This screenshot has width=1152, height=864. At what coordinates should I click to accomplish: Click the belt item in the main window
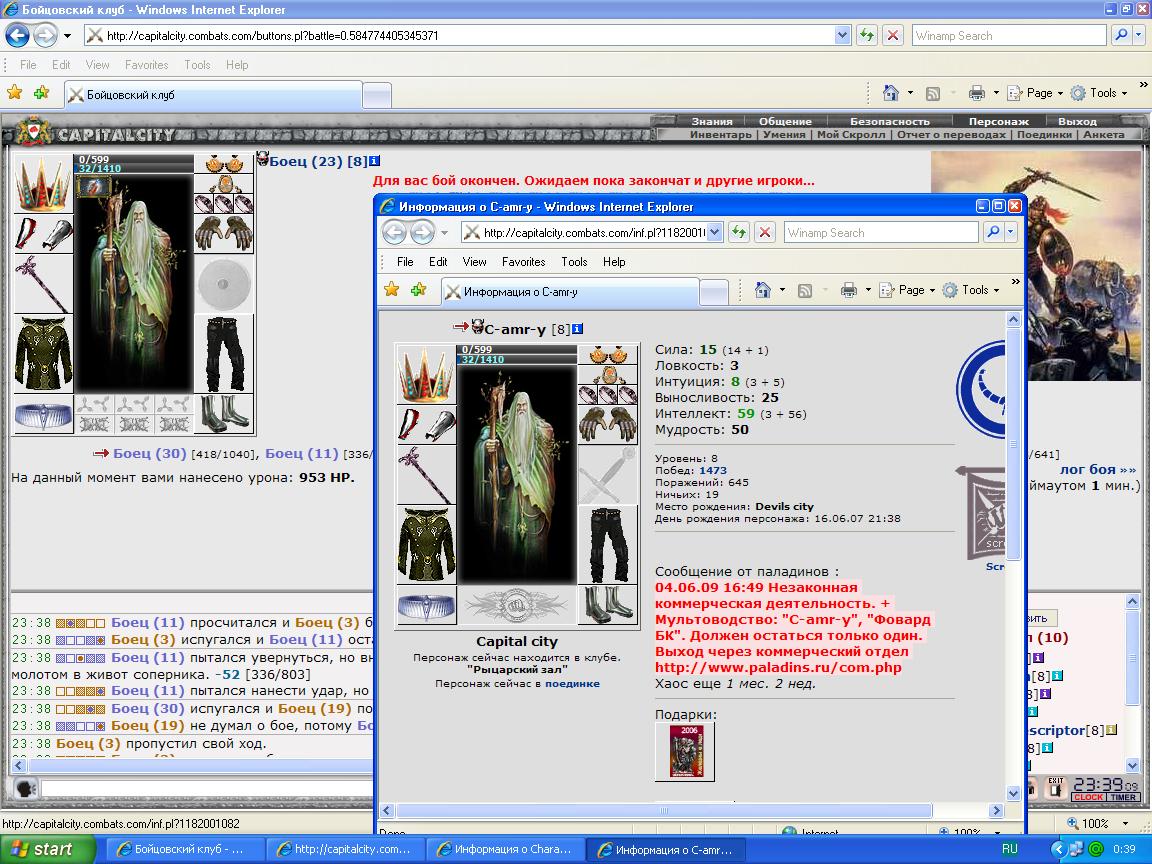(x=43, y=414)
